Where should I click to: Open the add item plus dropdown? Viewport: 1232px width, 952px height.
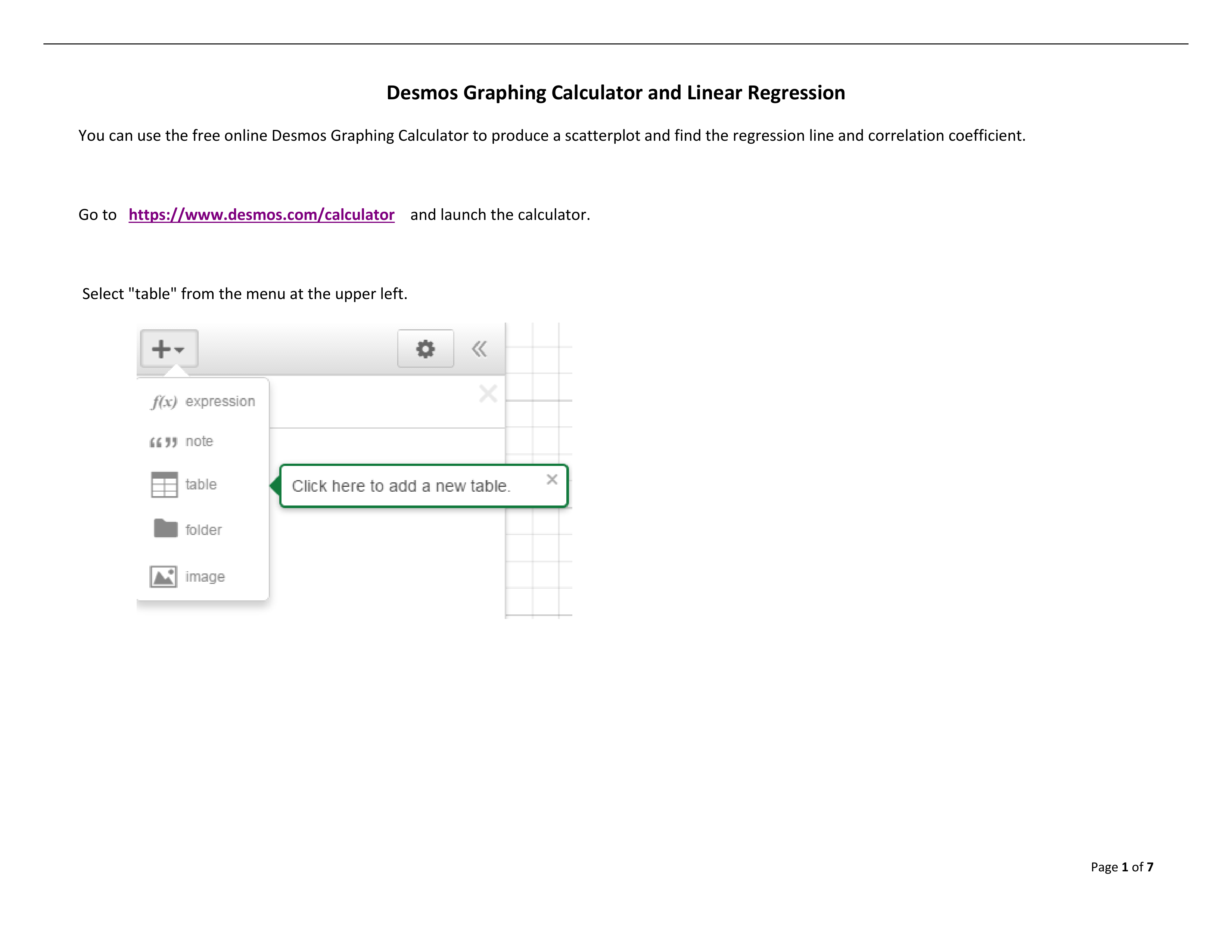[x=169, y=349]
